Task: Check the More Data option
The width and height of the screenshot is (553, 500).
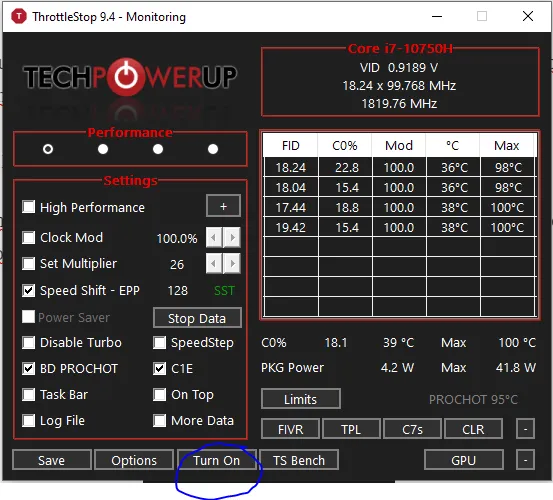Action: click(x=160, y=421)
